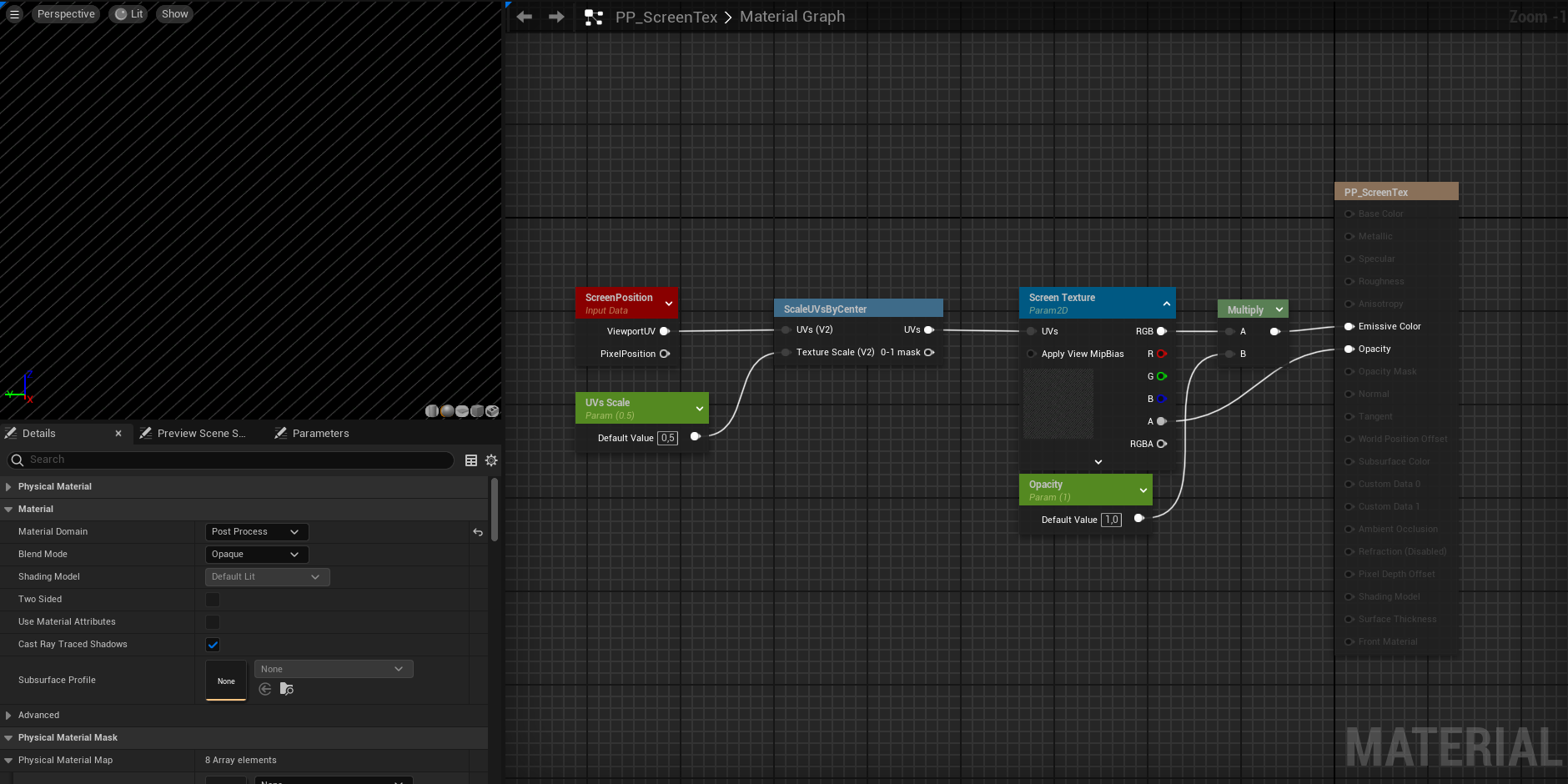Expand the ScreenPosition node chevron
The width and height of the screenshot is (1568, 784).
pyautogui.click(x=669, y=304)
